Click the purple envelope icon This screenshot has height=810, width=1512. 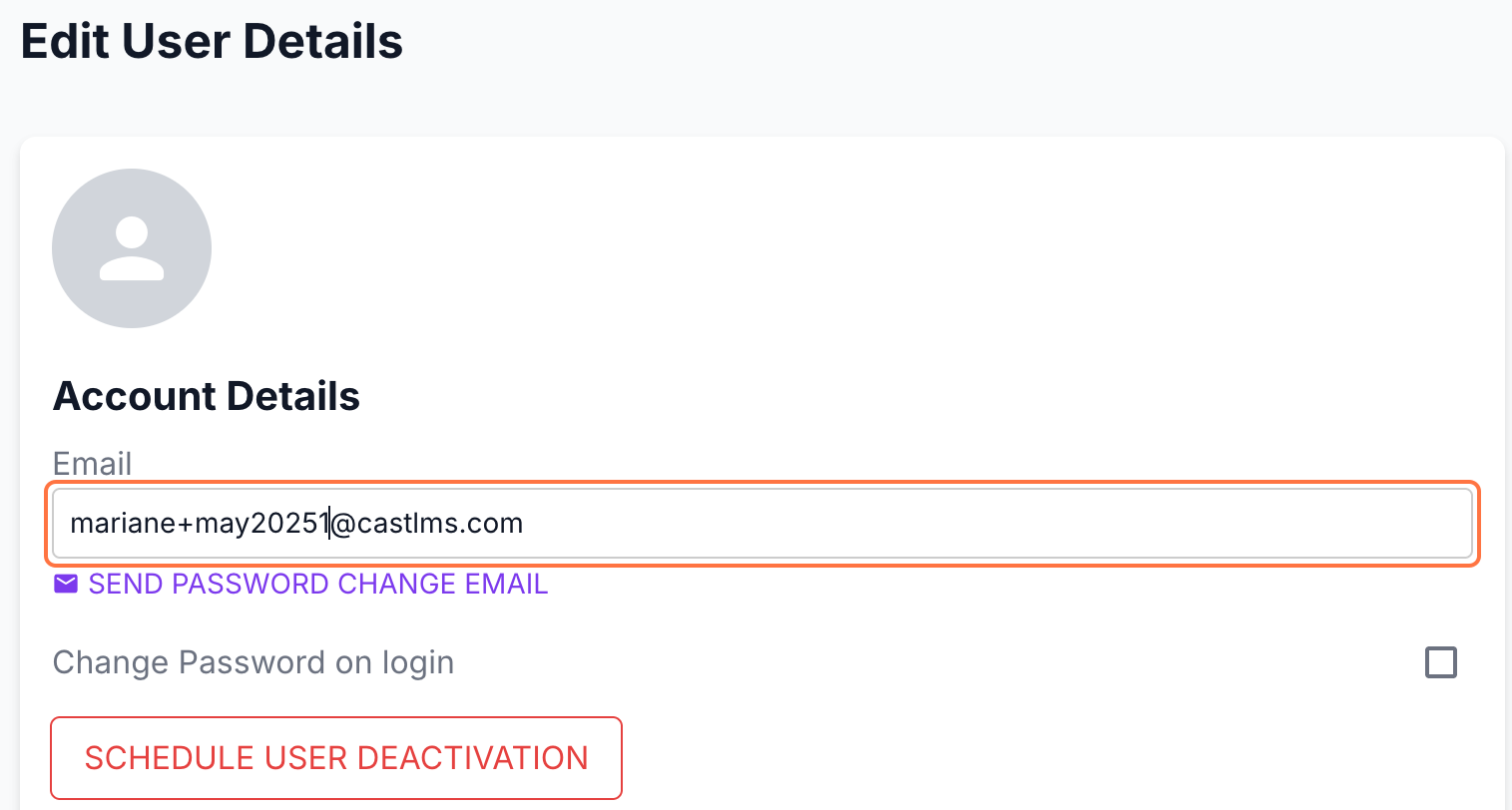click(66, 584)
